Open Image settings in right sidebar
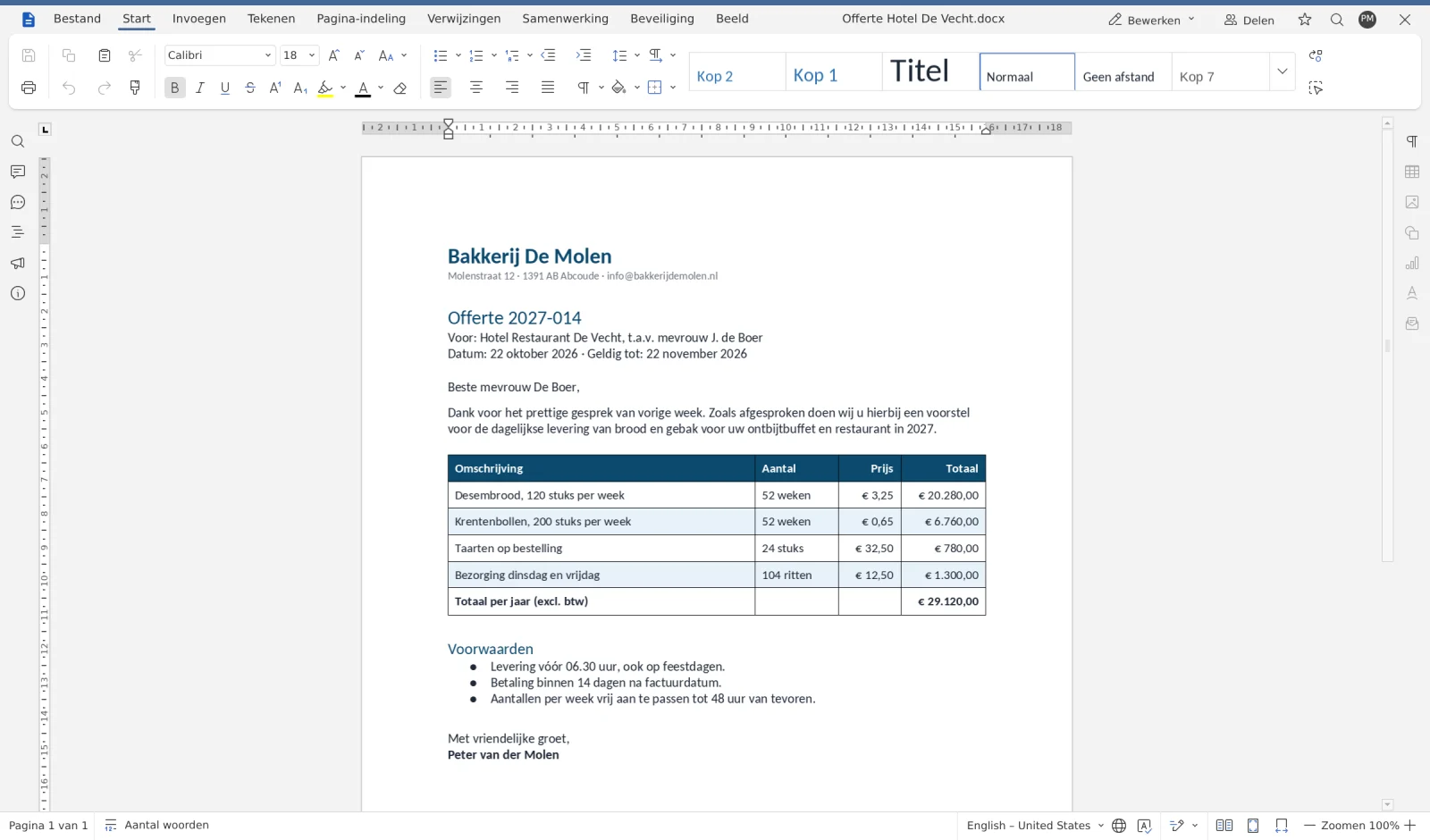The height and width of the screenshot is (840, 1430). 1412,202
